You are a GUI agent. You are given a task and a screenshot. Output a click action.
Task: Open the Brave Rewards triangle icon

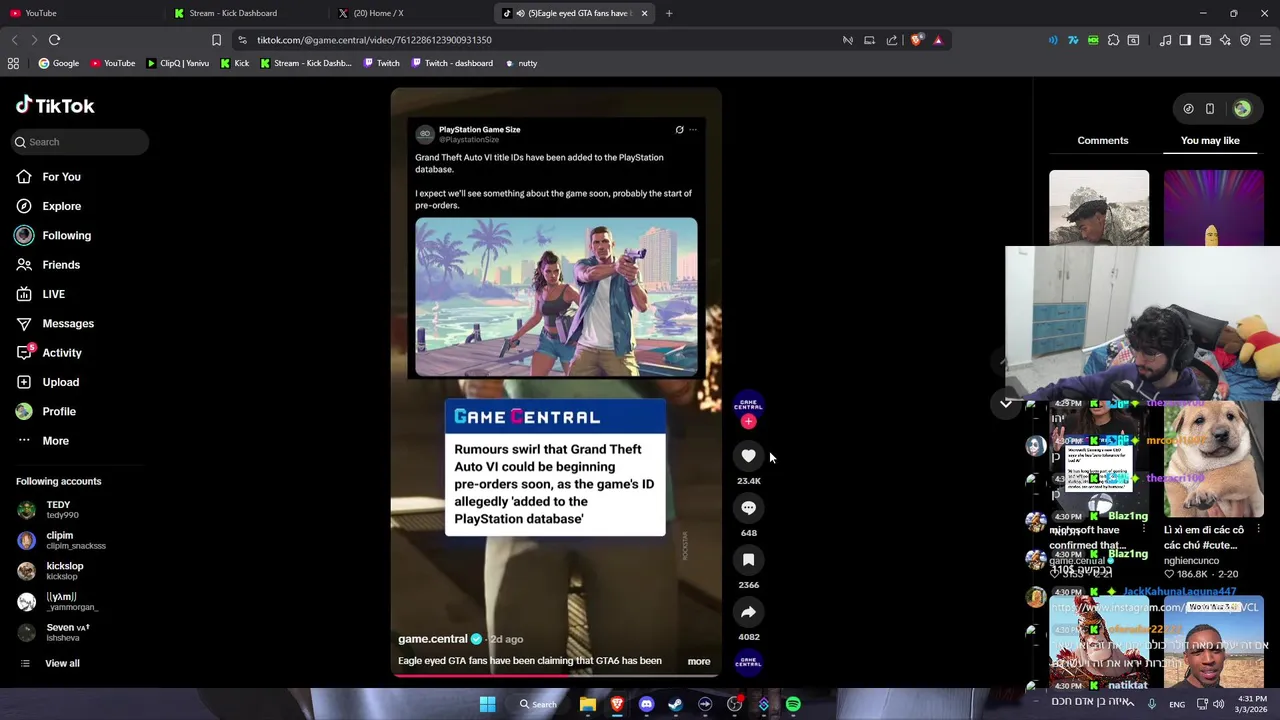coord(938,40)
